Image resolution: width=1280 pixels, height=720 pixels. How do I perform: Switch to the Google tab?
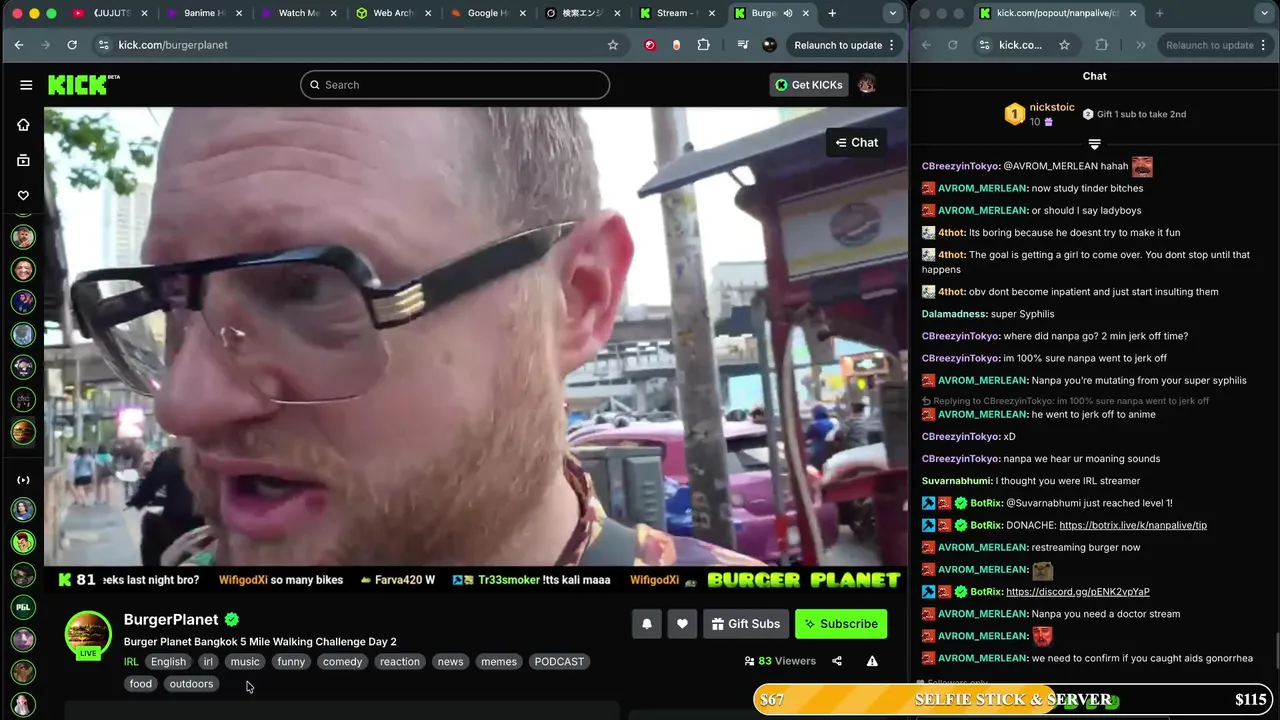point(486,13)
